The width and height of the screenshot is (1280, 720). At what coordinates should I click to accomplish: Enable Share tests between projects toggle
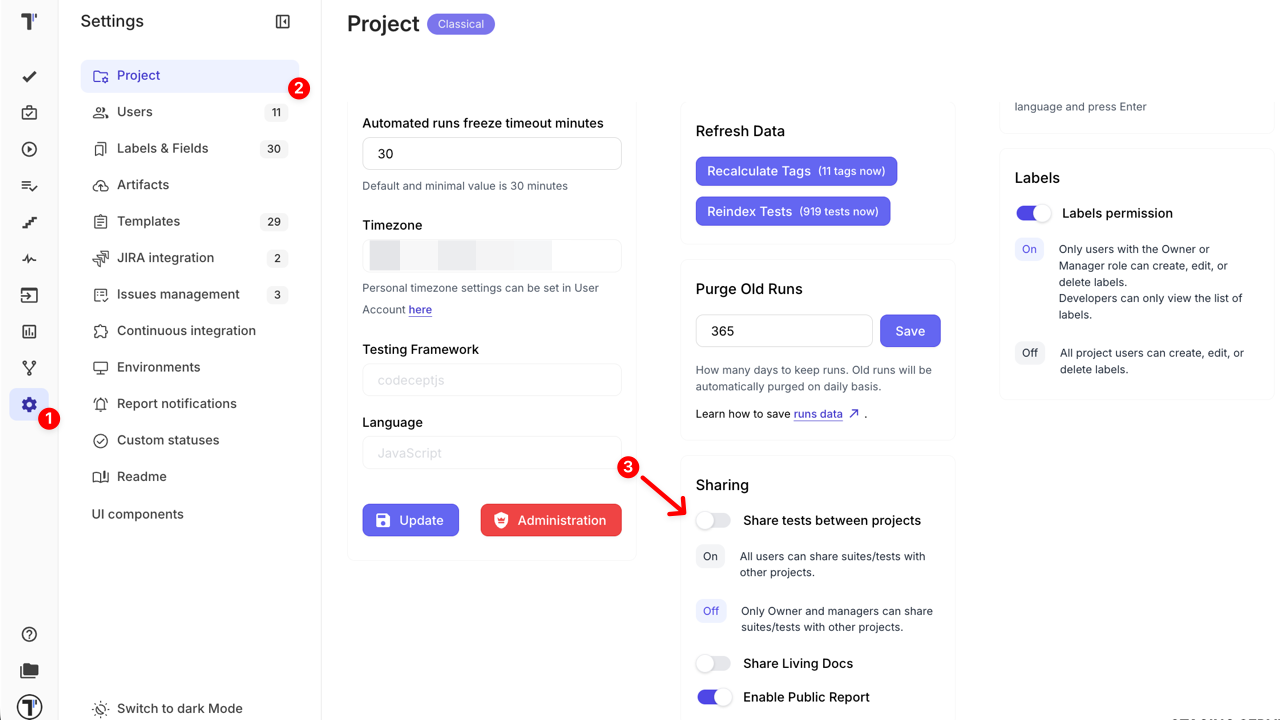(x=714, y=520)
